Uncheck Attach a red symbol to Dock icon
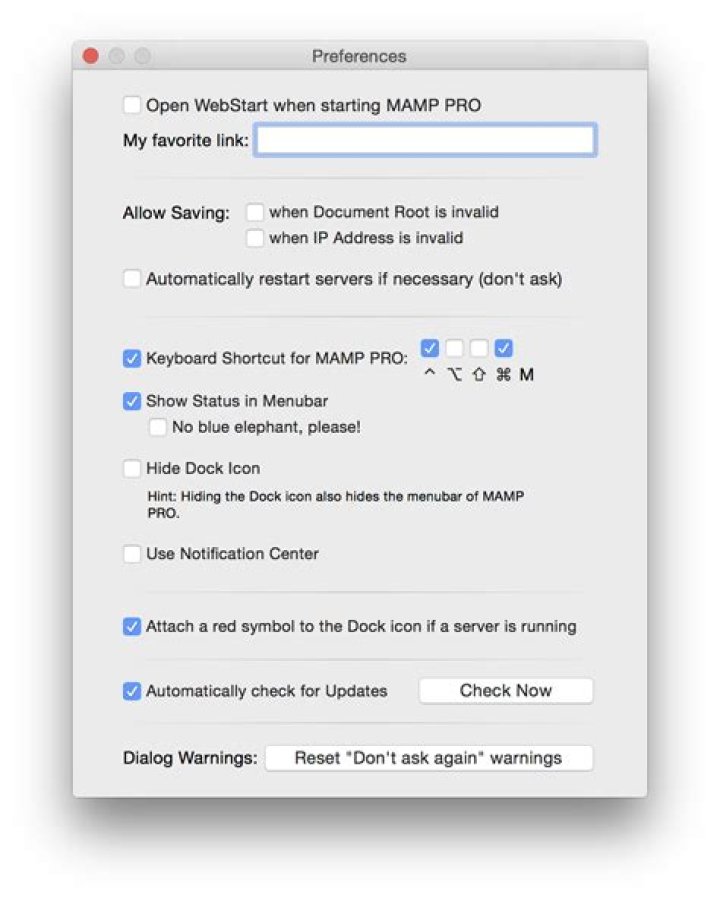Image resolution: width=720 pixels, height=901 pixels. pyautogui.click(x=132, y=626)
